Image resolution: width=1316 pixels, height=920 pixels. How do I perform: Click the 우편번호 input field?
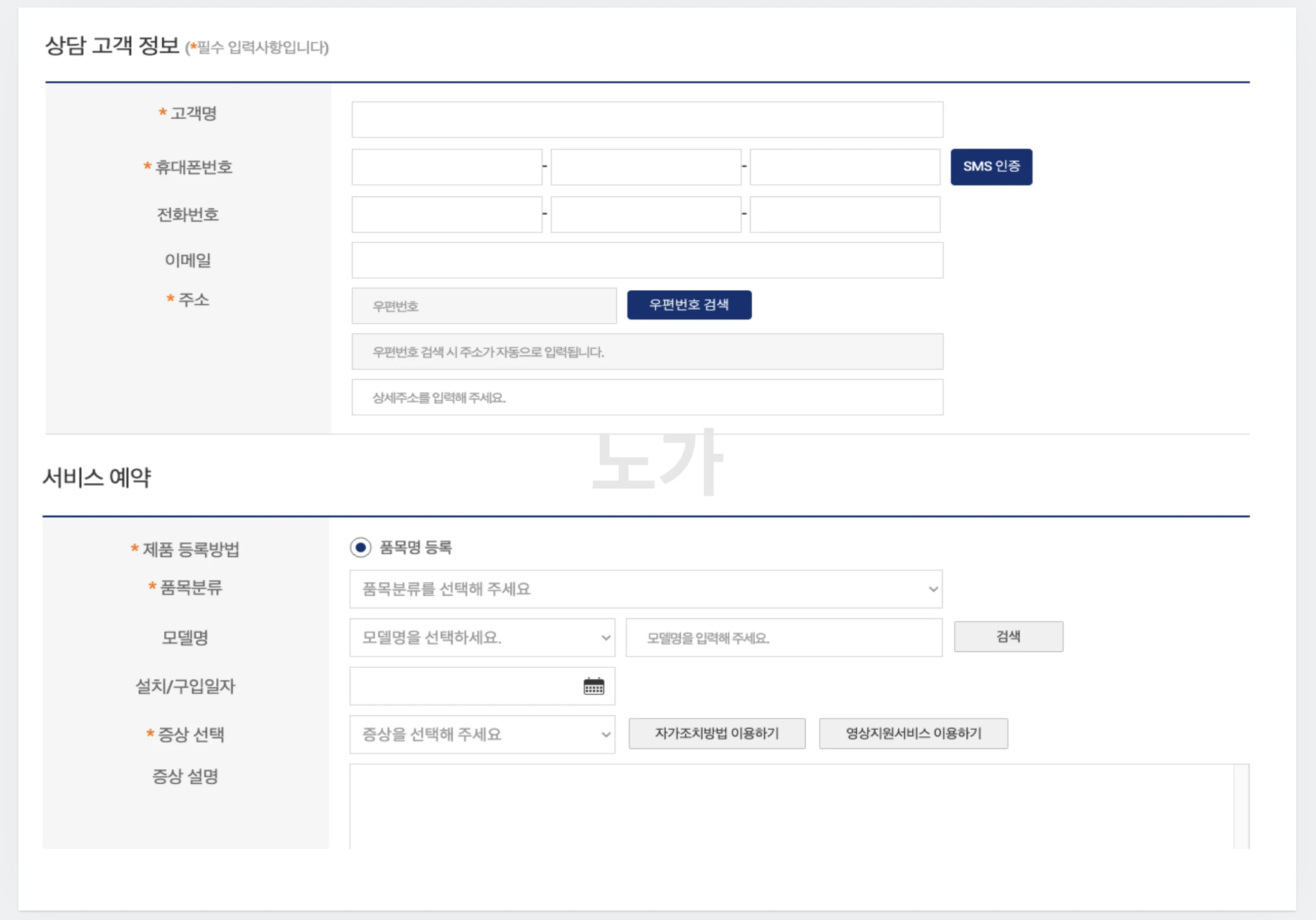tap(484, 305)
